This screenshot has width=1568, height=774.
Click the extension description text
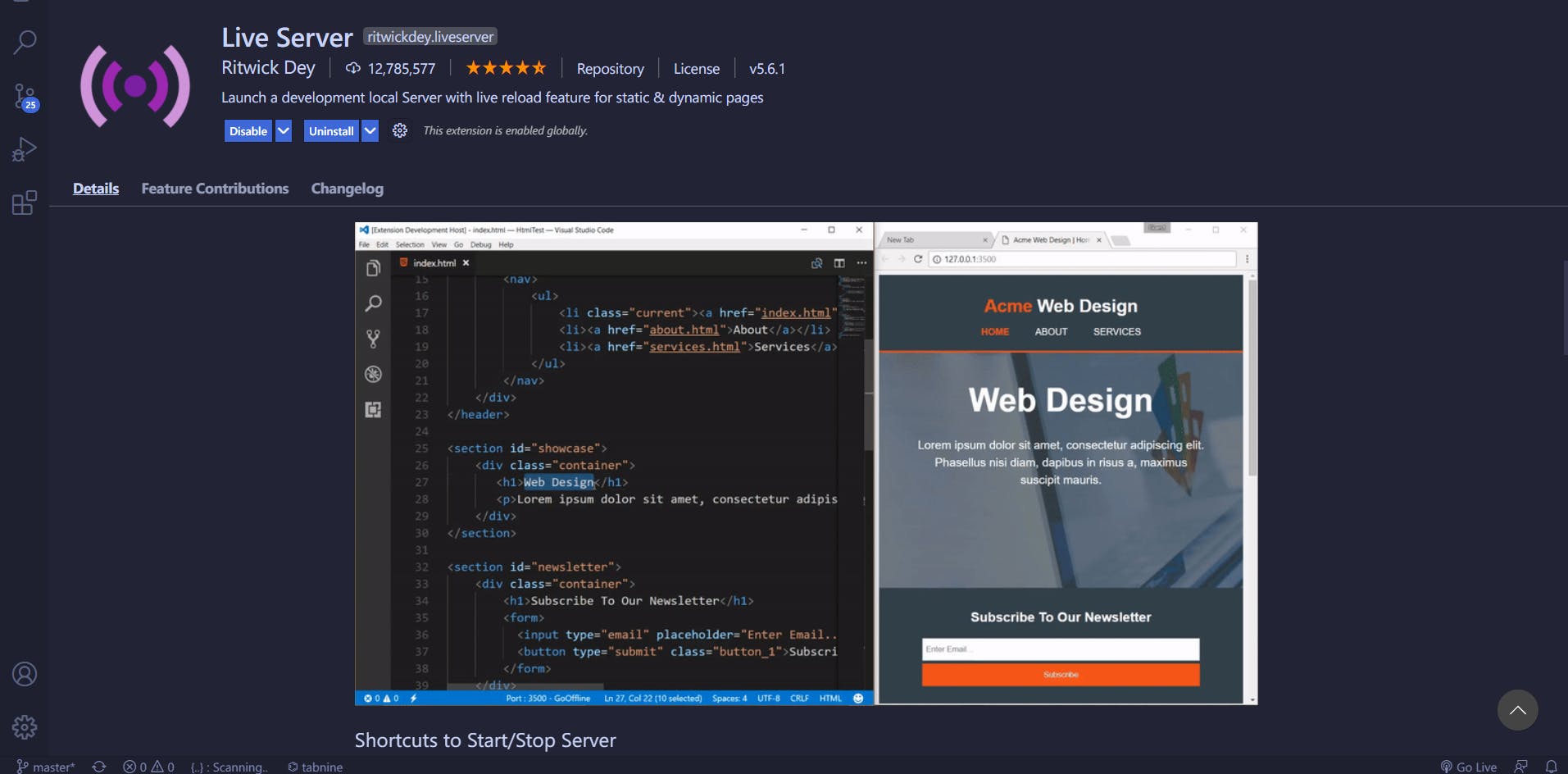click(492, 98)
